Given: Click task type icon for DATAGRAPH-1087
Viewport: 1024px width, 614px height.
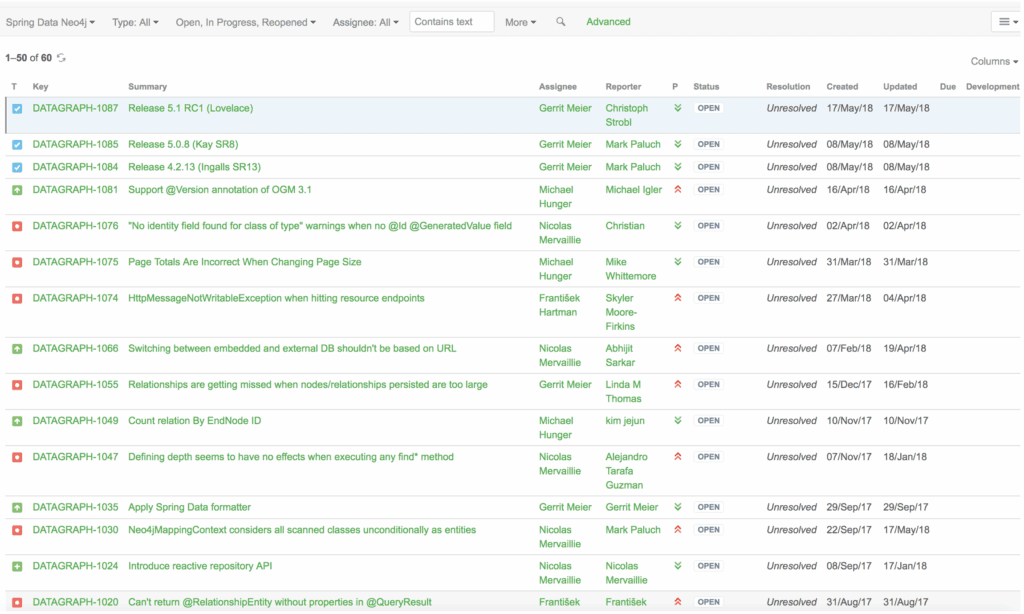Looking at the screenshot, I should coord(17,108).
